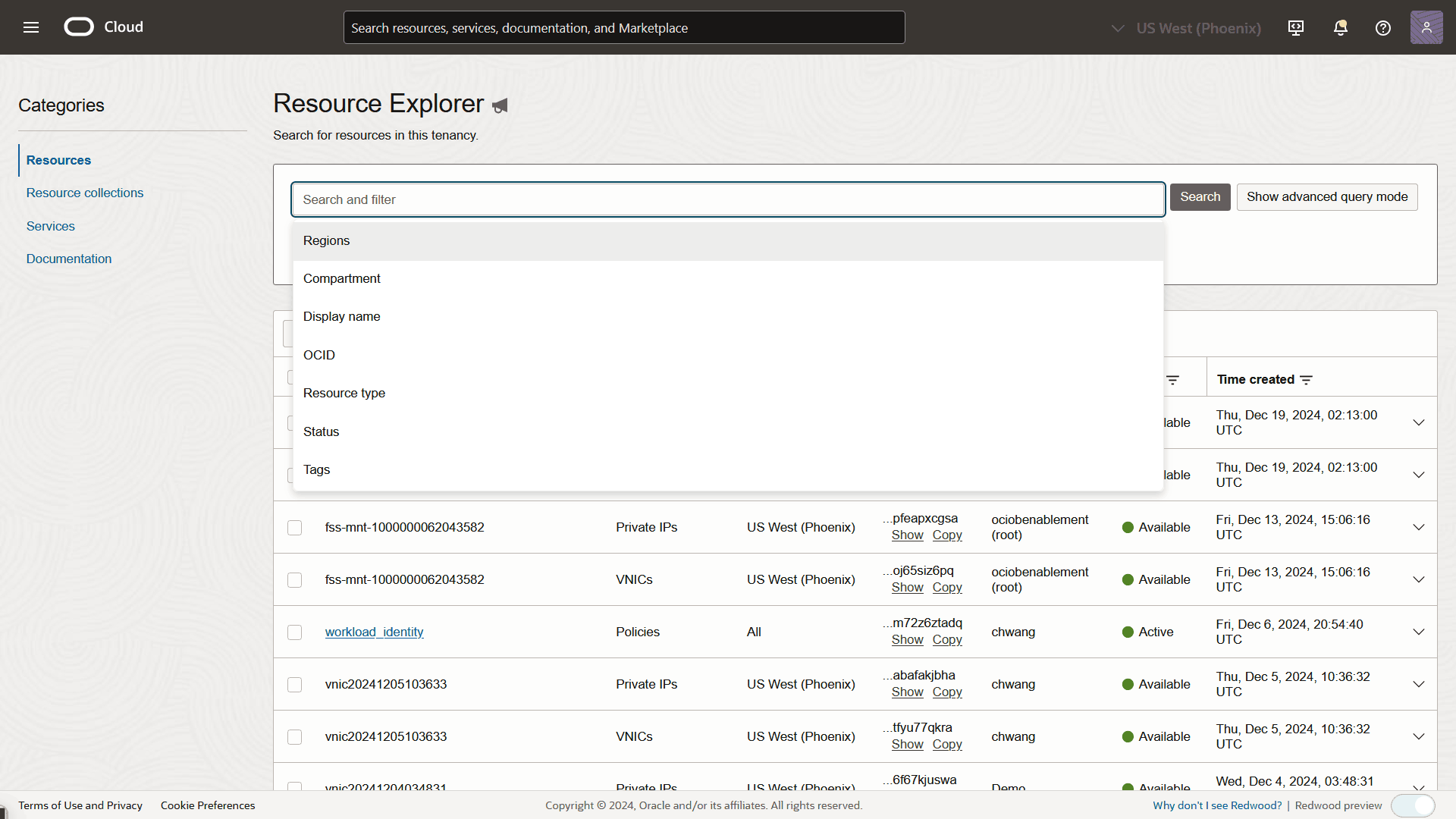Image resolution: width=1456 pixels, height=819 pixels.
Task: Choose Resource type from the filter list
Action: click(344, 393)
